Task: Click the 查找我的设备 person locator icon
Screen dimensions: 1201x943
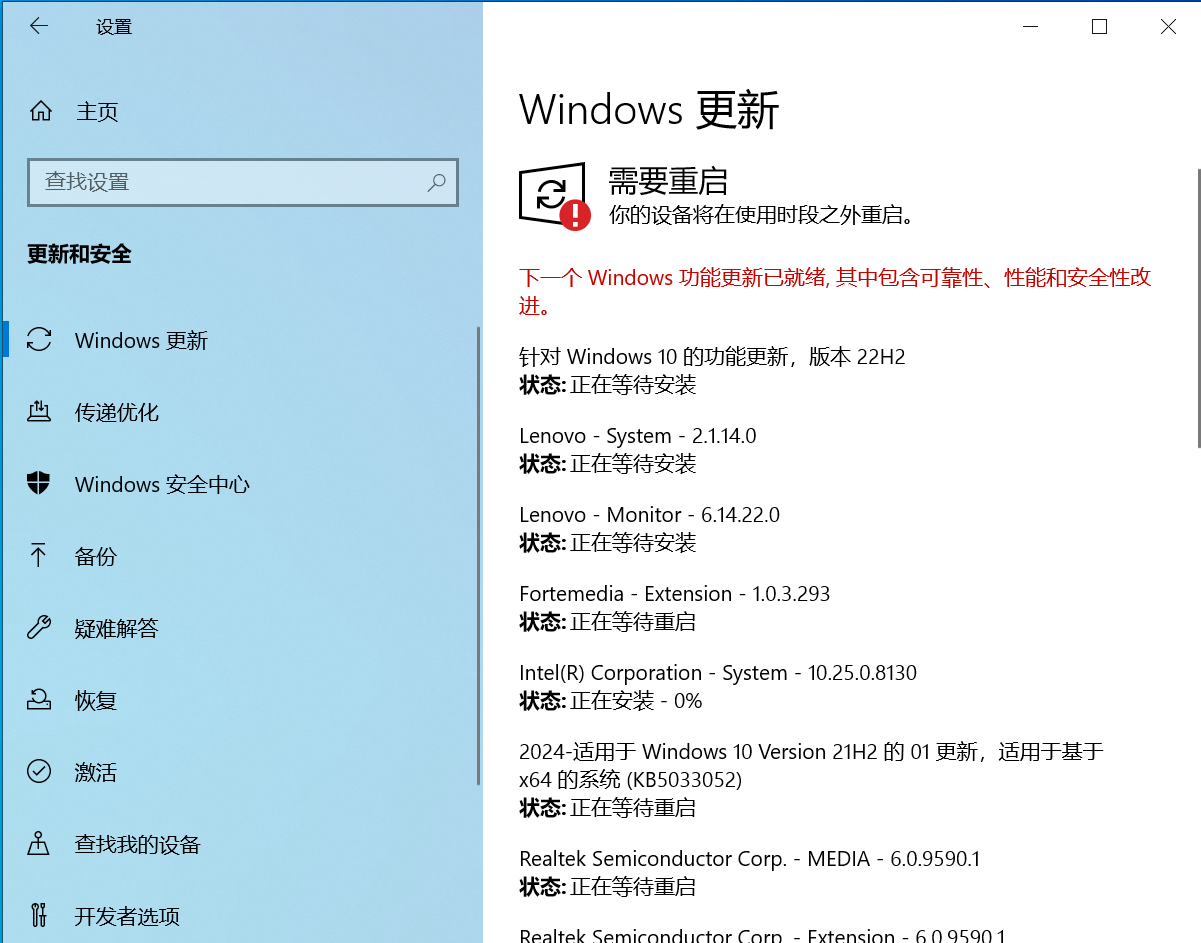Action: [39, 844]
